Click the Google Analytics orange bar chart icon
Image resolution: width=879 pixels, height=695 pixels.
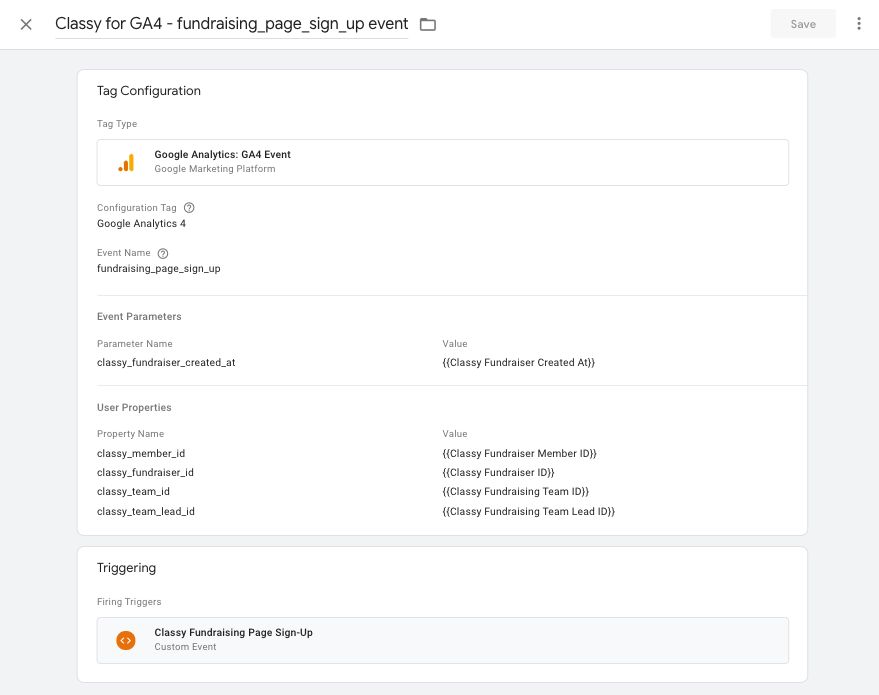126,163
